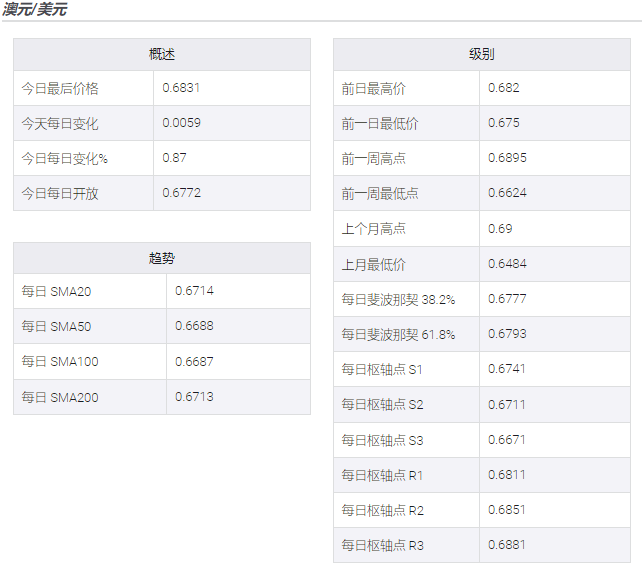Select the 0.6831 last price value
Image resolution: width=643 pixels, height=573 pixels.
[x=181, y=88]
